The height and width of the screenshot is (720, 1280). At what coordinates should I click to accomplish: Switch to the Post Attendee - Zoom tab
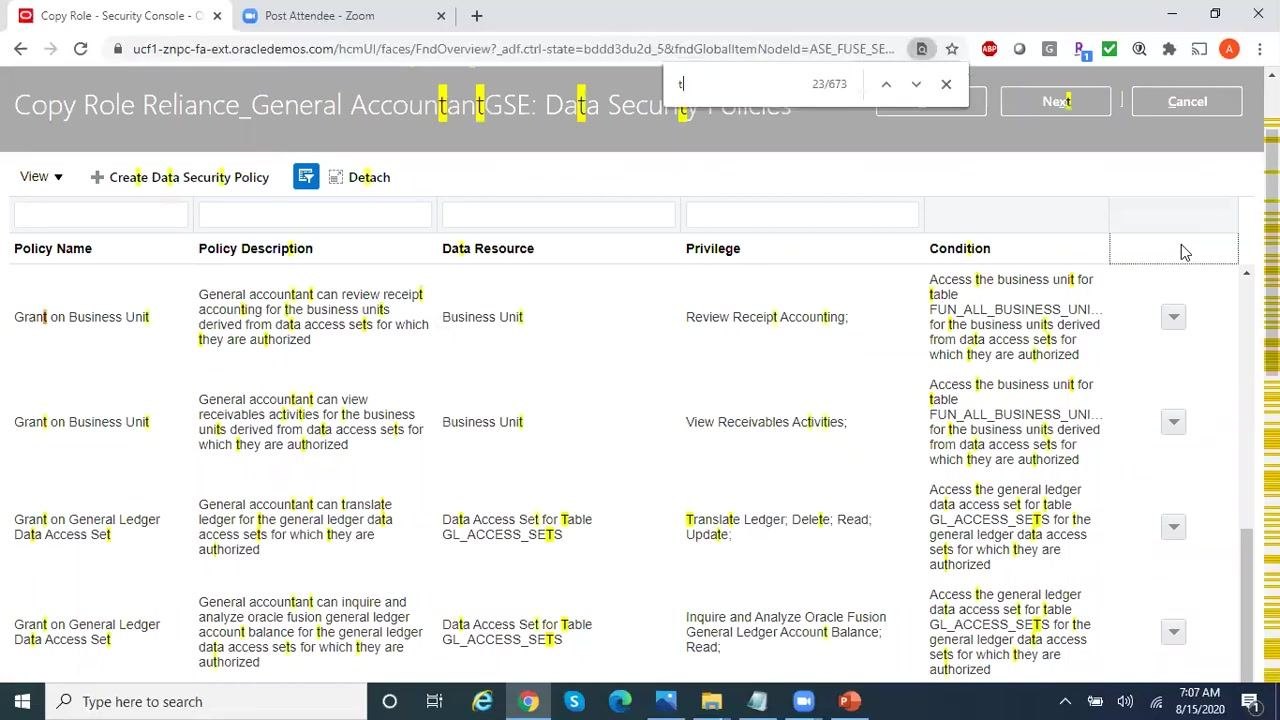(341, 16)
